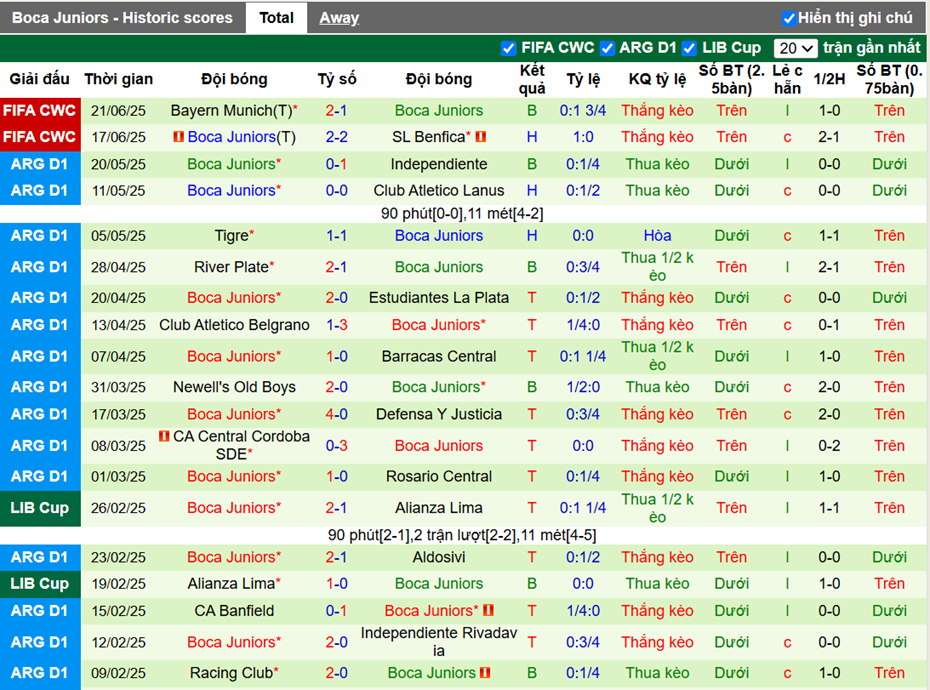Click the KQ tỷ lệ column header
This screenshot has width=930, height=690.
click(657, 79)
